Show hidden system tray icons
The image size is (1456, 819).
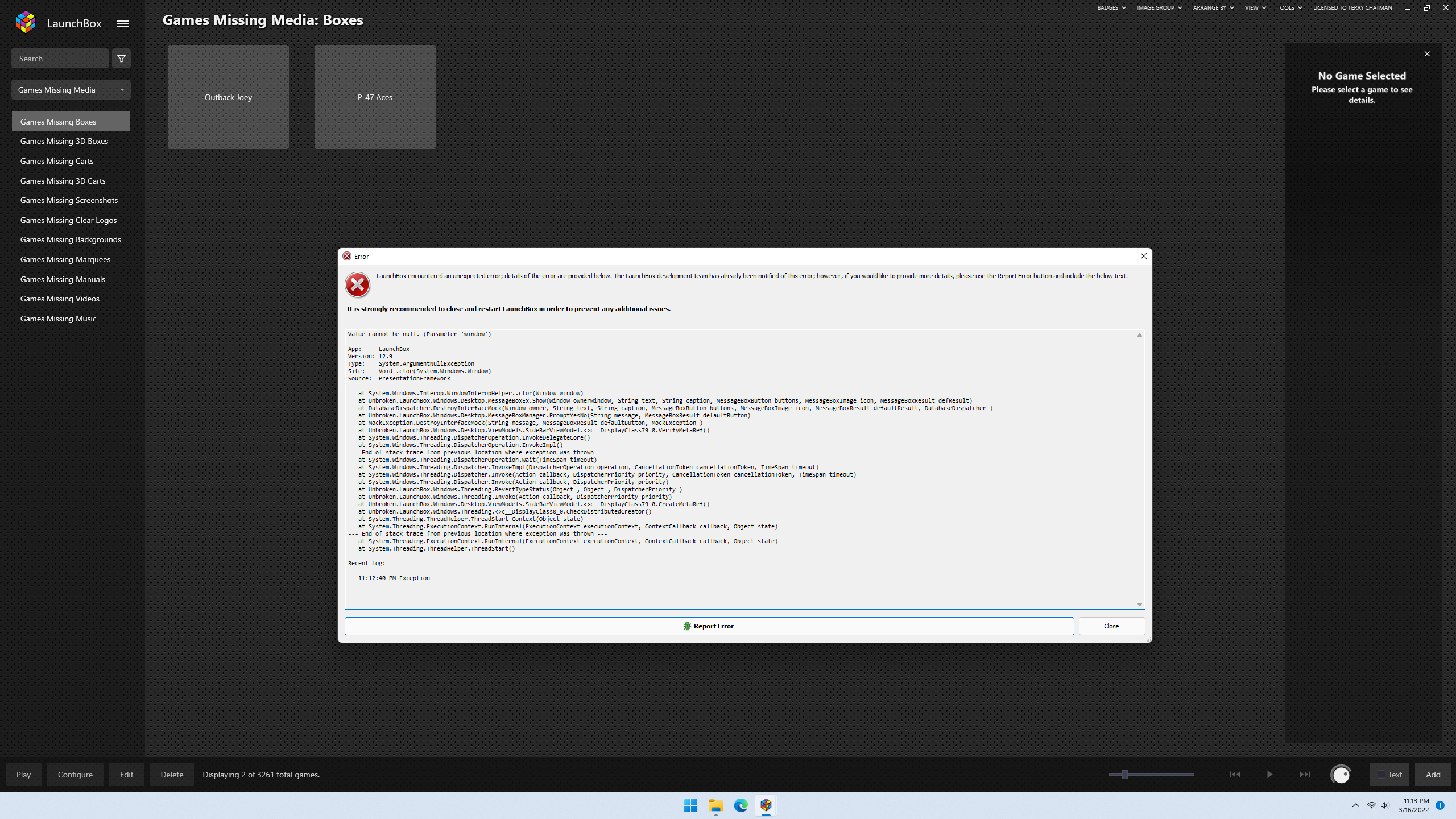pos(1356,805)
